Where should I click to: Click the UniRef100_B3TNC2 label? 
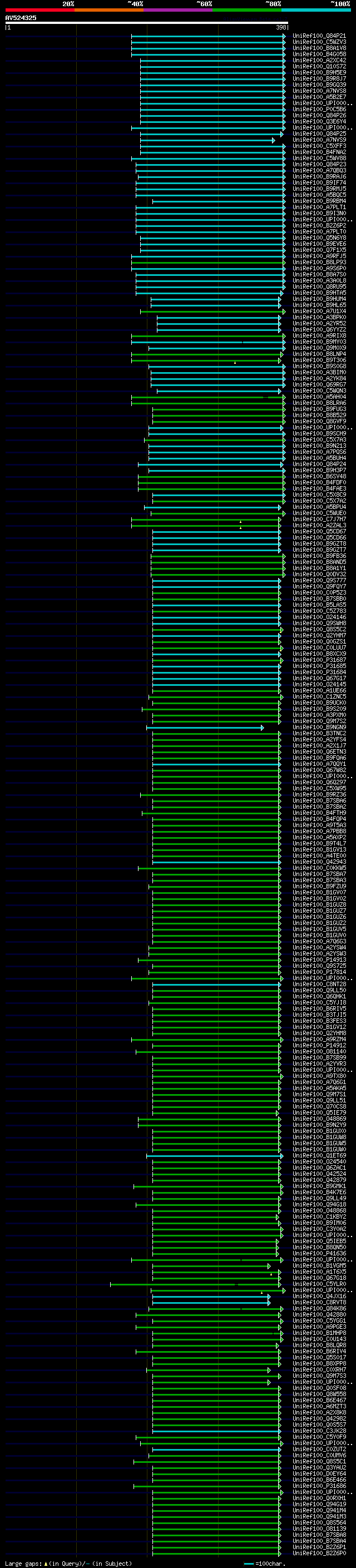click(319, 734)
